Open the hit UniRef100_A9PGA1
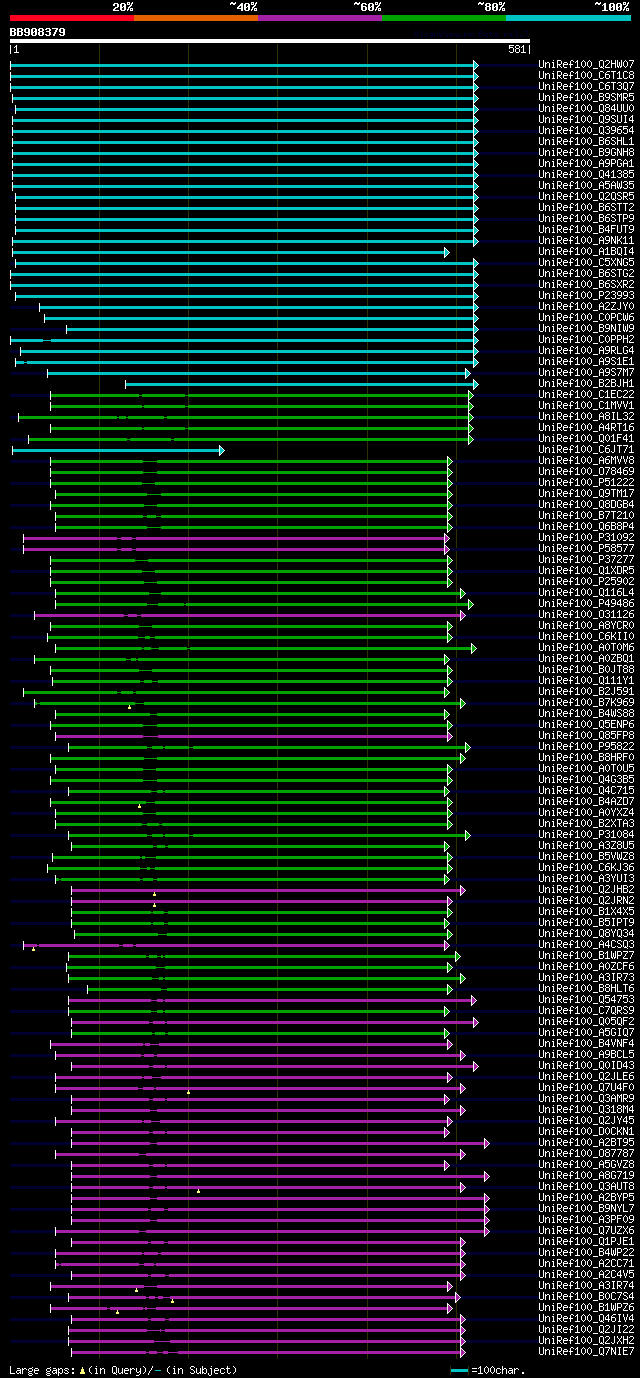640x1378 pixels. (x=586, y=164)
